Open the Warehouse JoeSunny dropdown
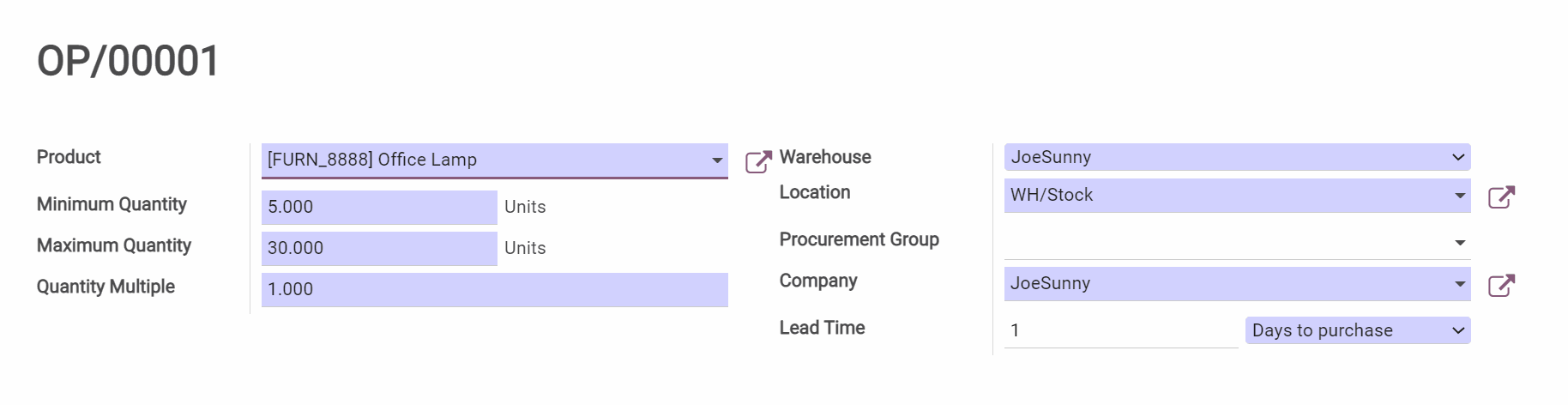1568x405 pixels. (1236, 157)
